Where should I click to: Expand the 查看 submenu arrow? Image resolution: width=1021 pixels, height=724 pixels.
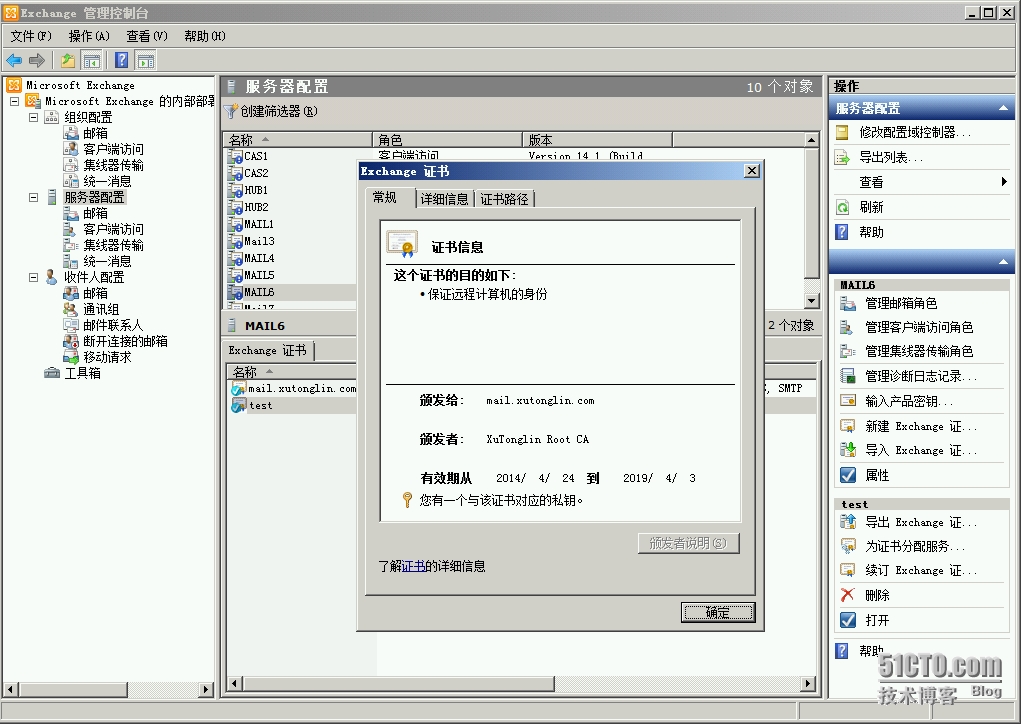(x=1004, y=182)
